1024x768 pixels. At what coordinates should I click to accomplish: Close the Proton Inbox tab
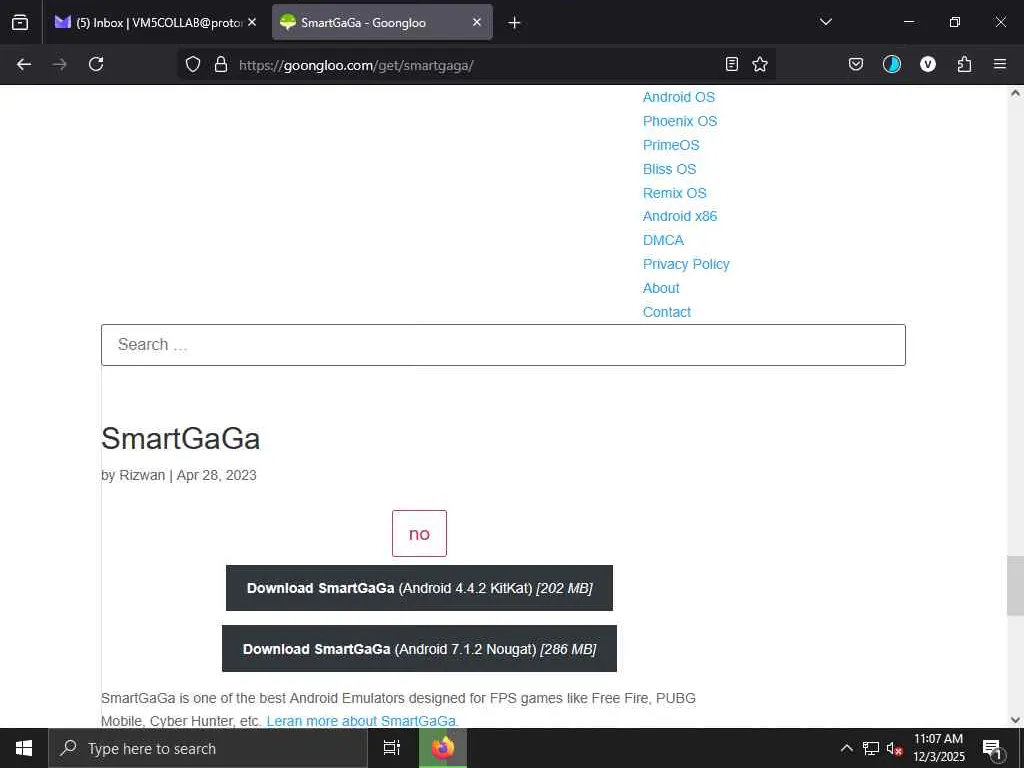coord(252,22)
